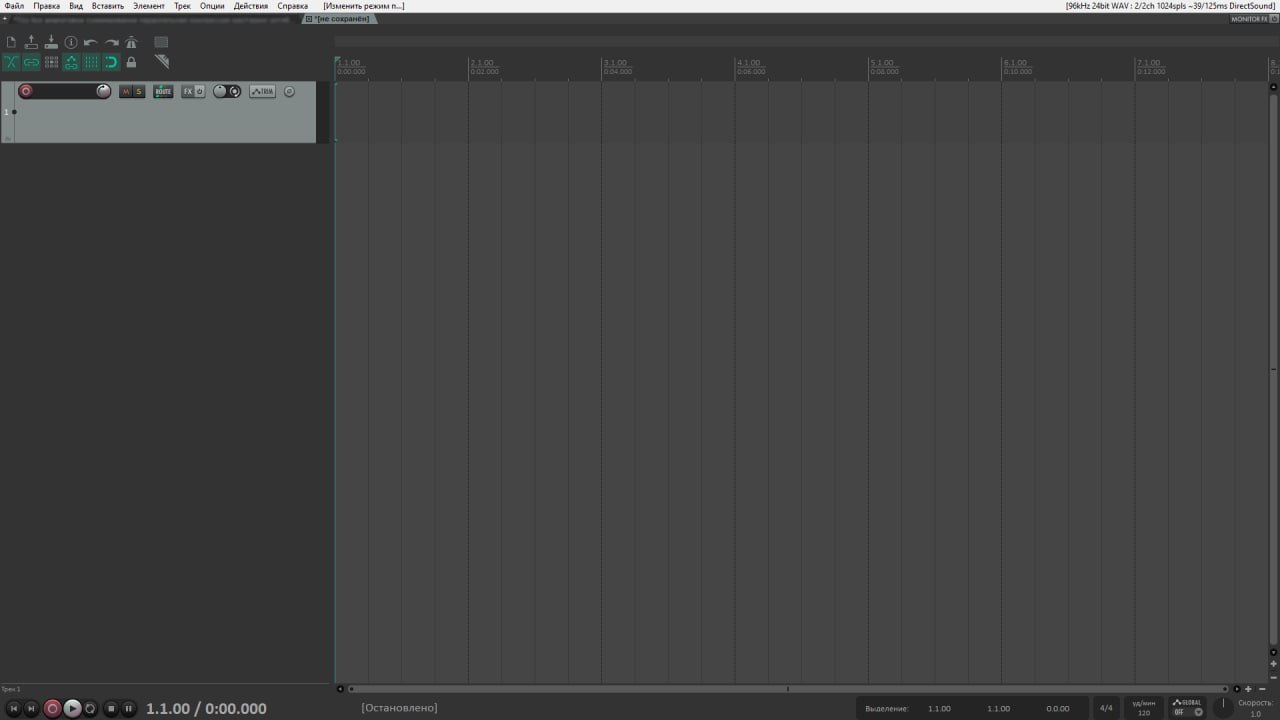1280x720 pixels.
Task: Click the transport Pause button
Action: coord(128,708)
